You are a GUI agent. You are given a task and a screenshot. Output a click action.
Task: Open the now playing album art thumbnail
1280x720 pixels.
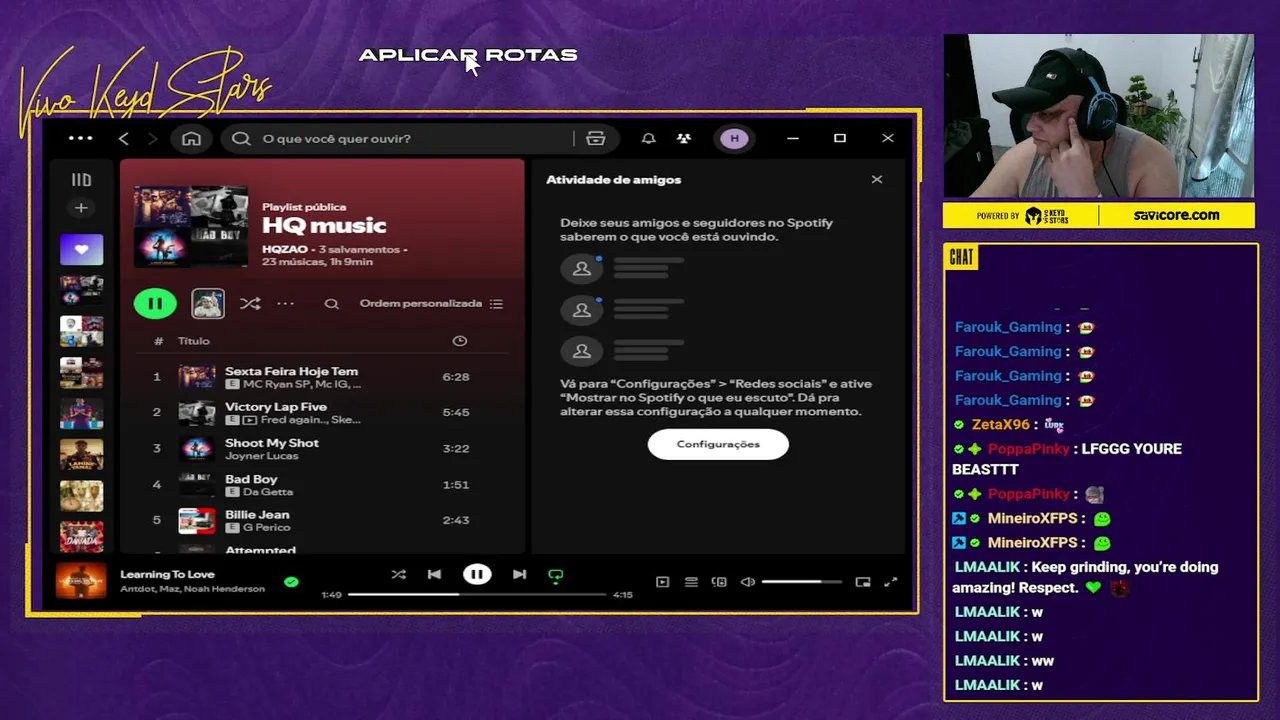[x=81, y=580]
